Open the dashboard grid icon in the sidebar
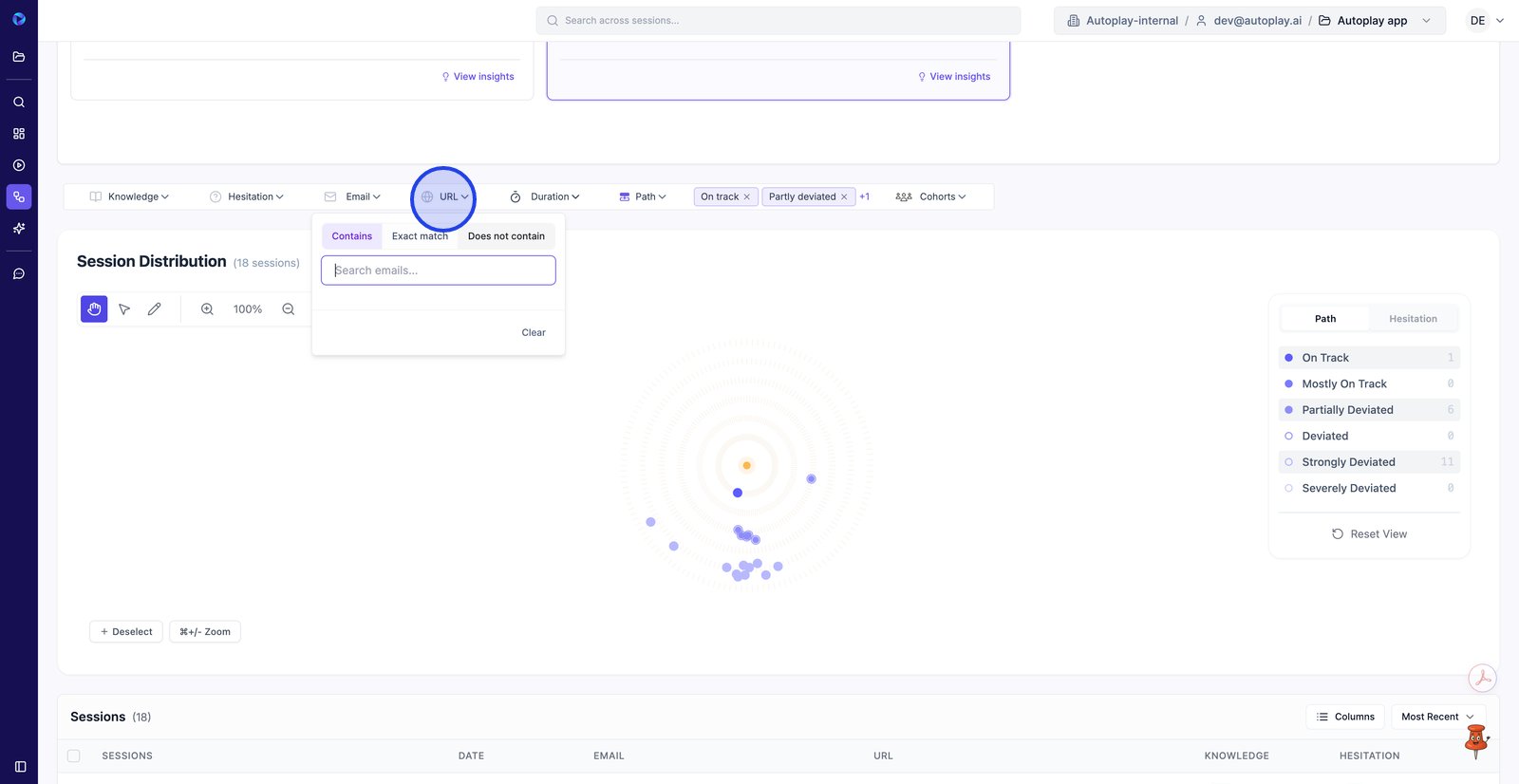 point(19,134)
